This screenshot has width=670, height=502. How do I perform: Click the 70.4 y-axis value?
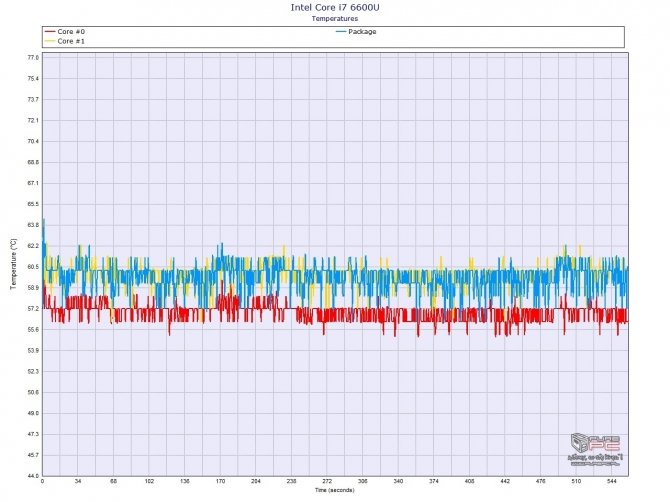33,141
